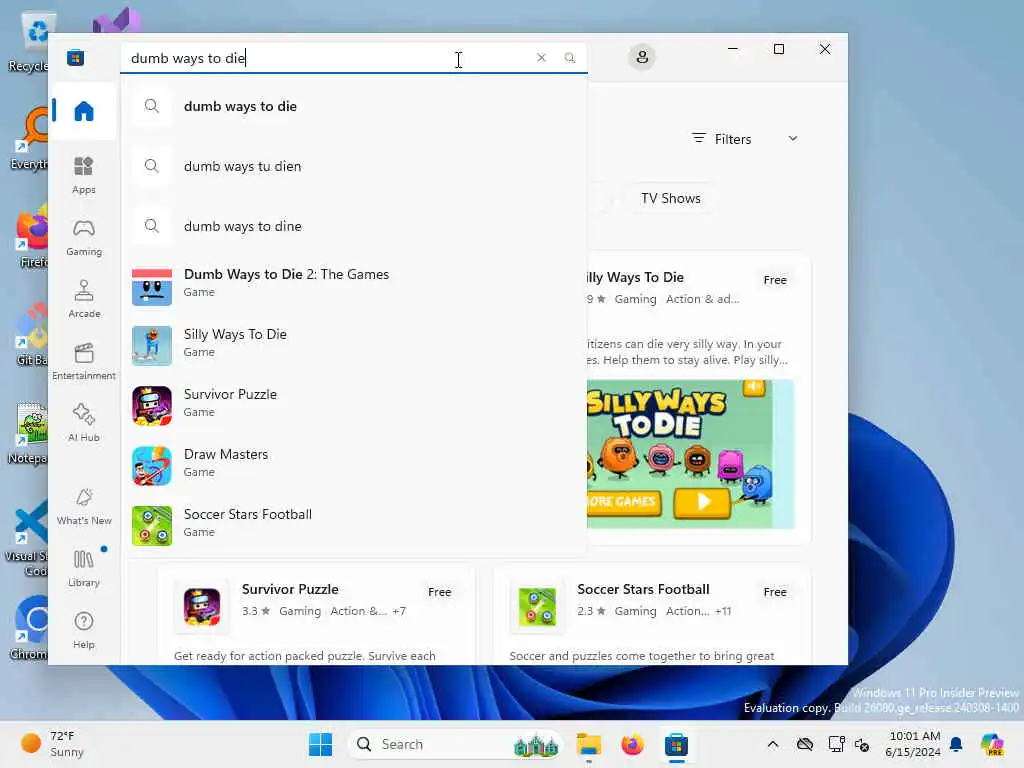Open the Silly Ways To Die screenshot thumbnail
This screenshot has height=768, width=1024.
click(690, 454)
